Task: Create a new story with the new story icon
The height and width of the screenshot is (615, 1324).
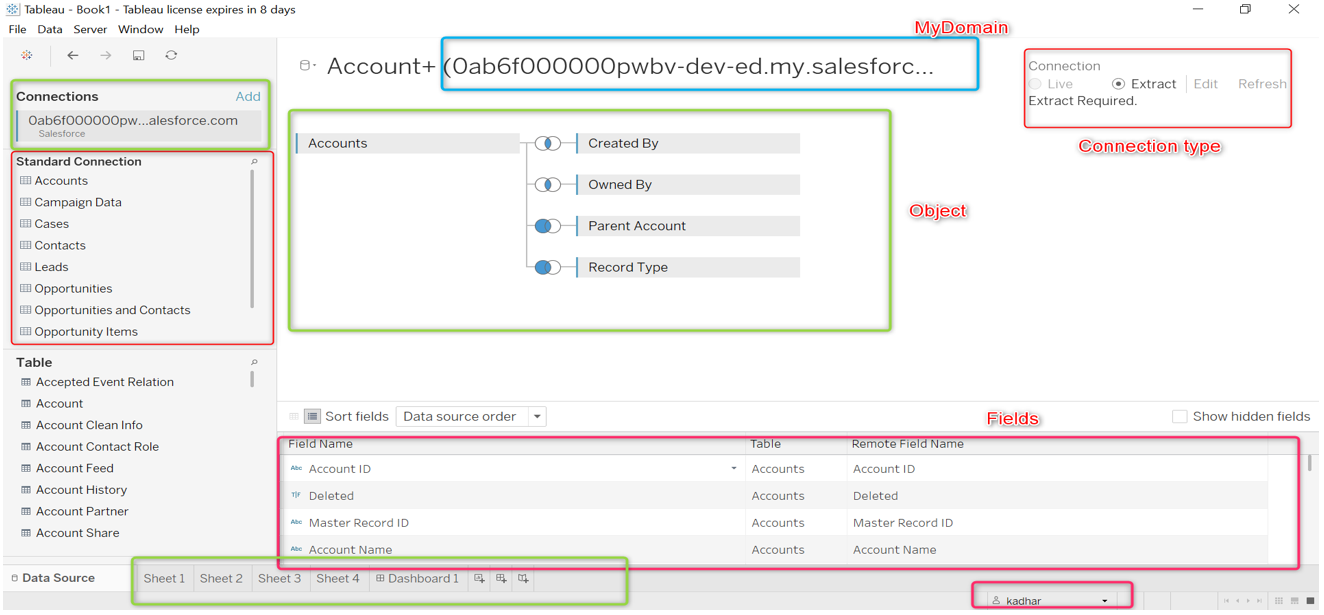Action: tap(523, 578)
